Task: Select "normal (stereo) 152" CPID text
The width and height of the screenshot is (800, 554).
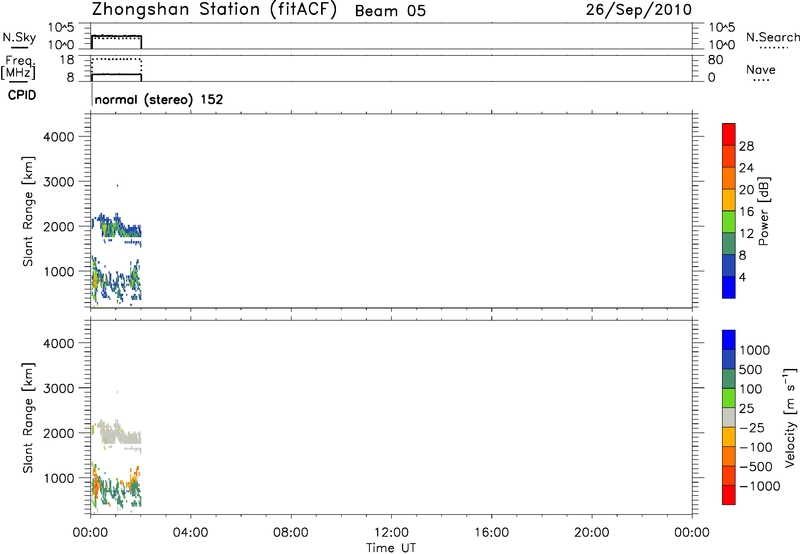Action: [159, 99]
